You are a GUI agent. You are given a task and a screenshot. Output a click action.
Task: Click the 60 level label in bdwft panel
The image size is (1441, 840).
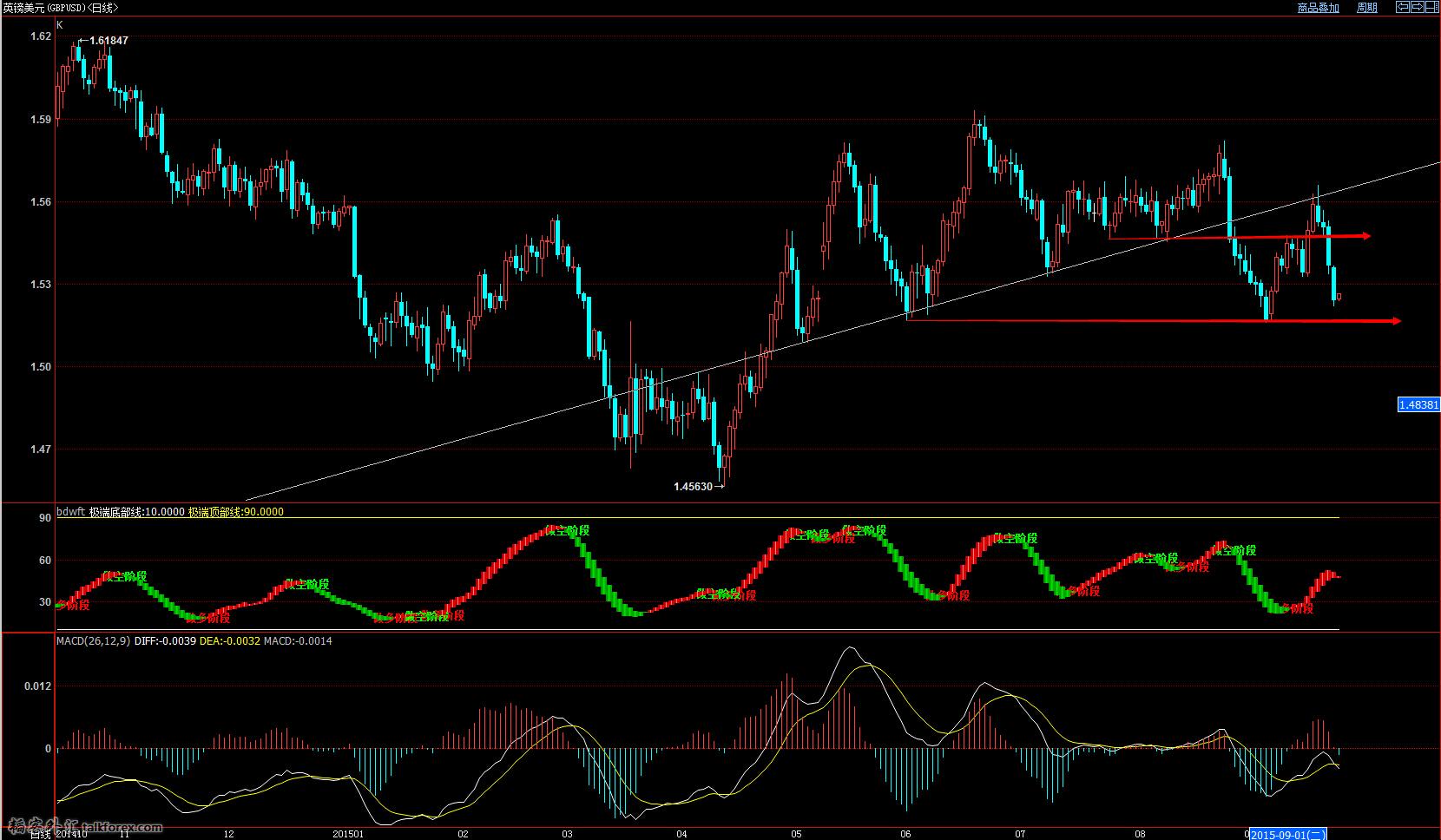[x=45, y=561]
